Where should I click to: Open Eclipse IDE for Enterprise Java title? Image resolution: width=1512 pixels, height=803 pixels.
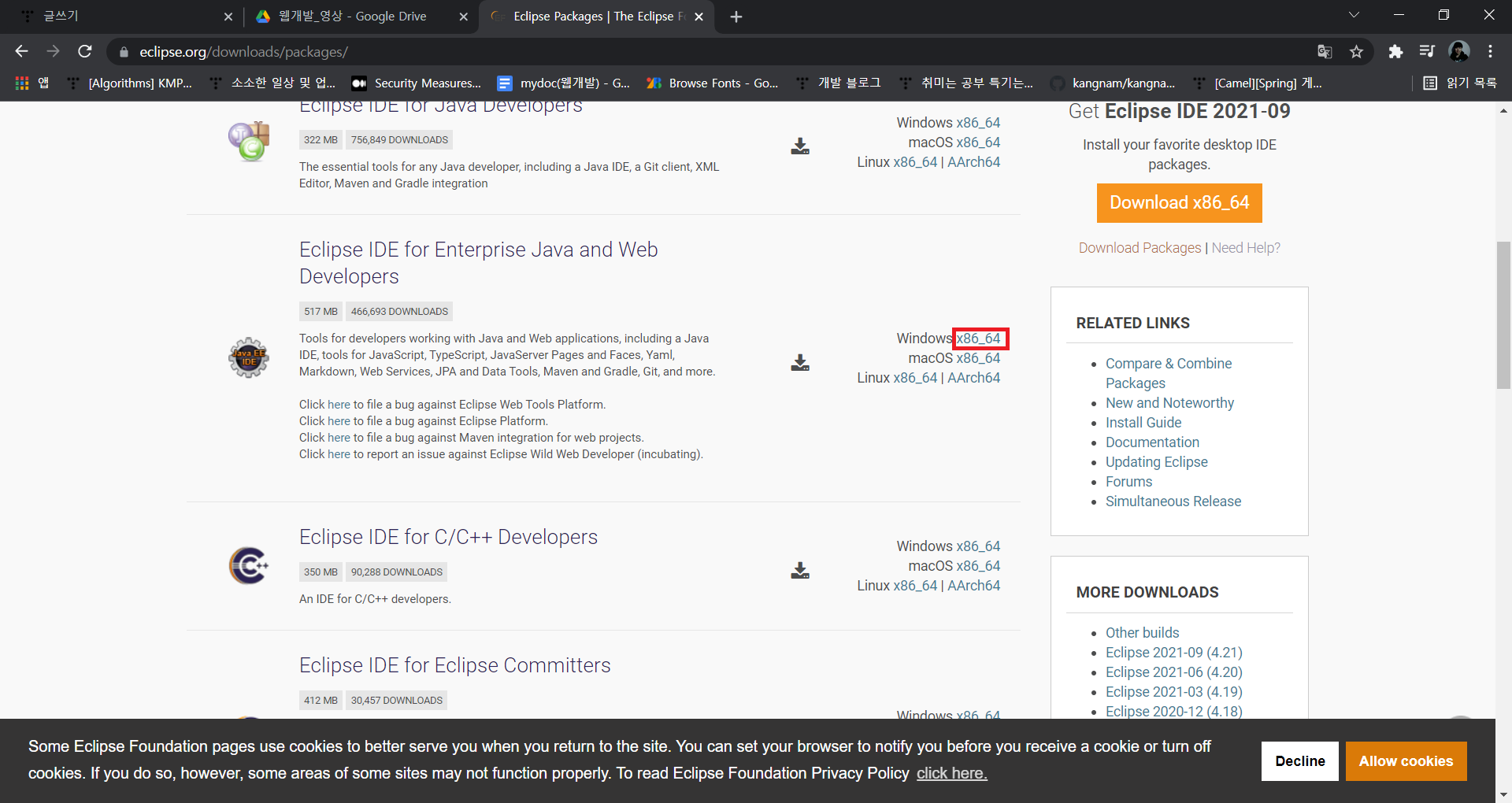[x=478, y=263]
